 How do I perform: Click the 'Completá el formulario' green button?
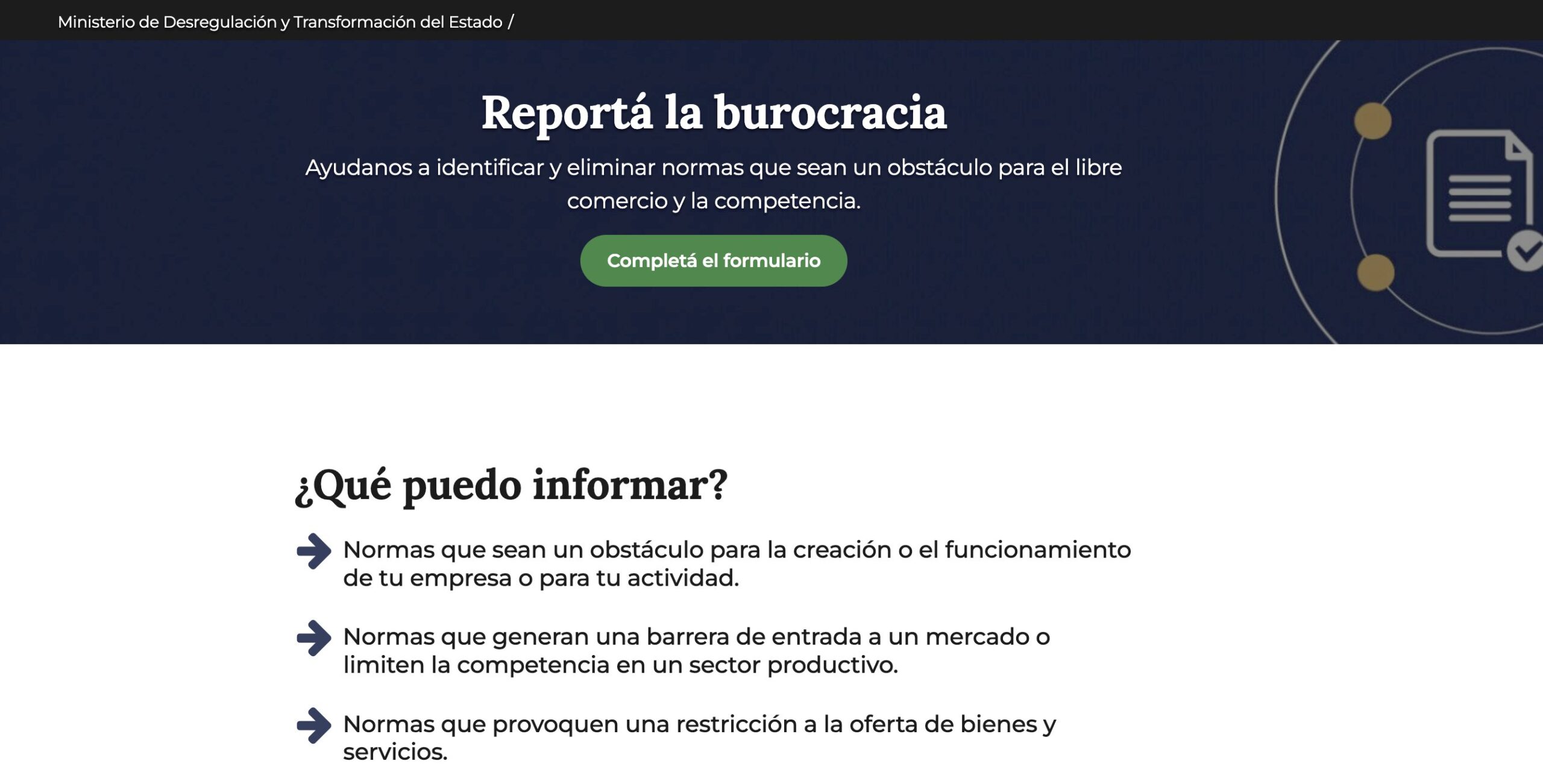pyautogui.click(x=713, y=260)
